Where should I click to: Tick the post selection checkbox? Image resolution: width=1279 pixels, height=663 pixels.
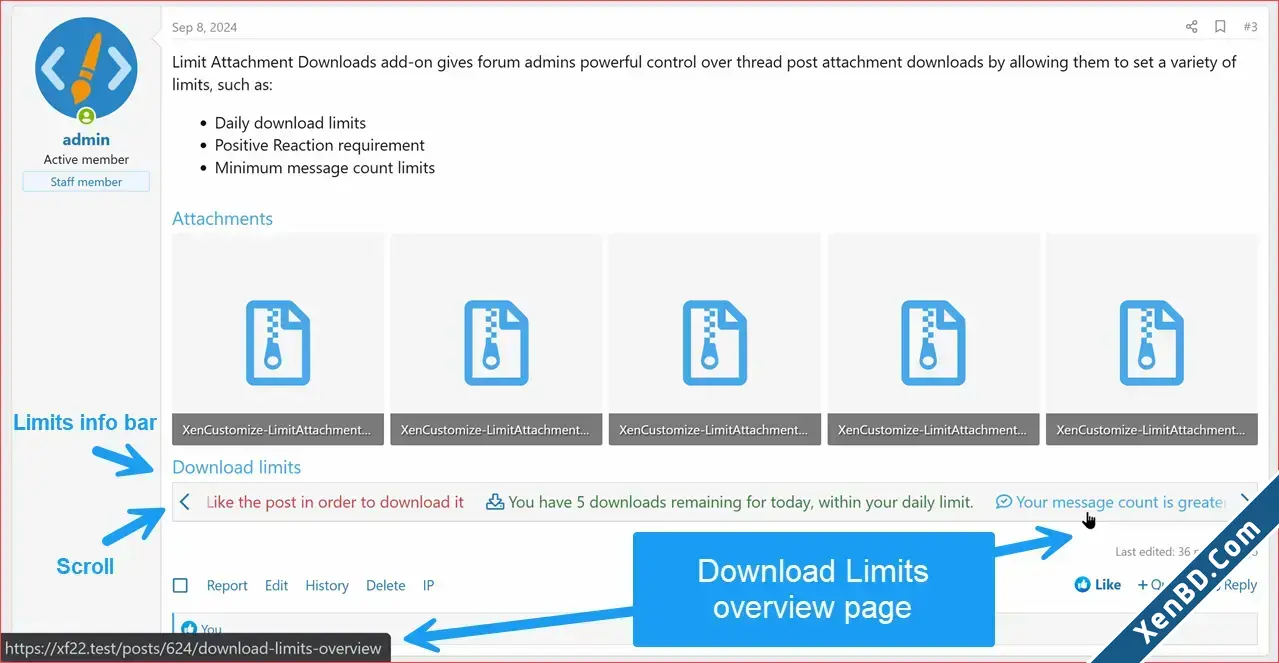[180, 585]
